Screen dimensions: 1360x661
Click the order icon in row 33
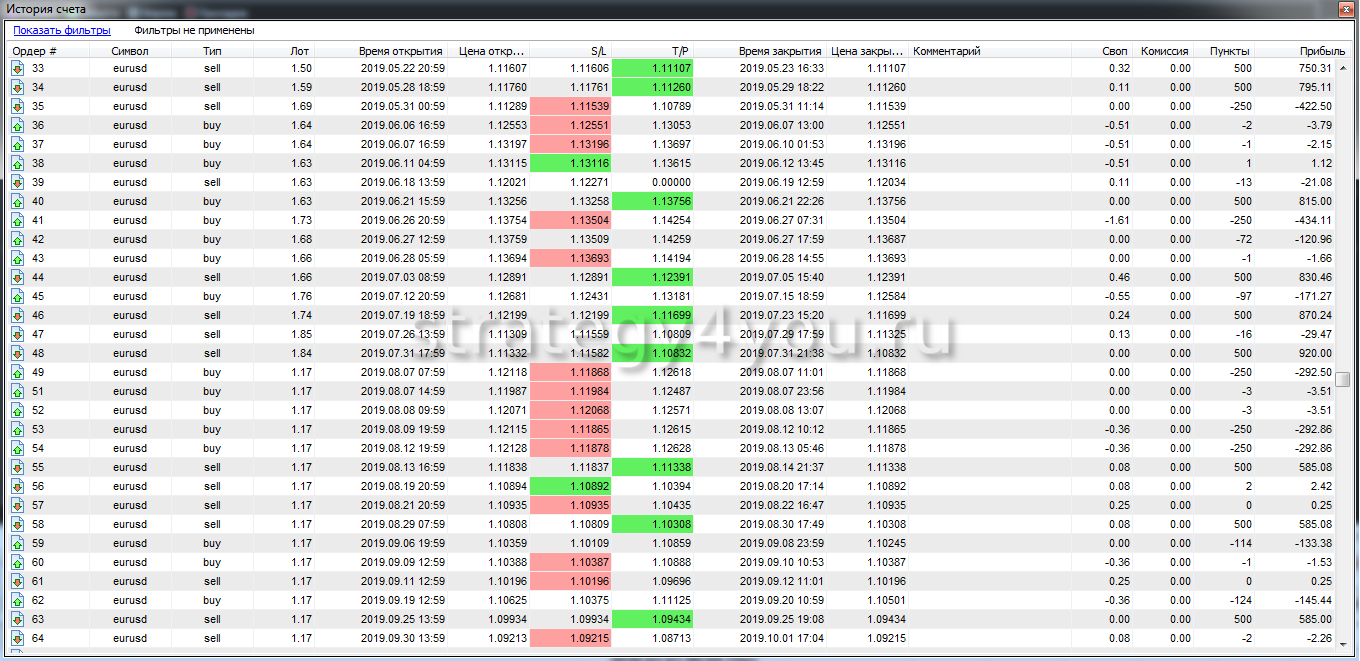point(17,68)
